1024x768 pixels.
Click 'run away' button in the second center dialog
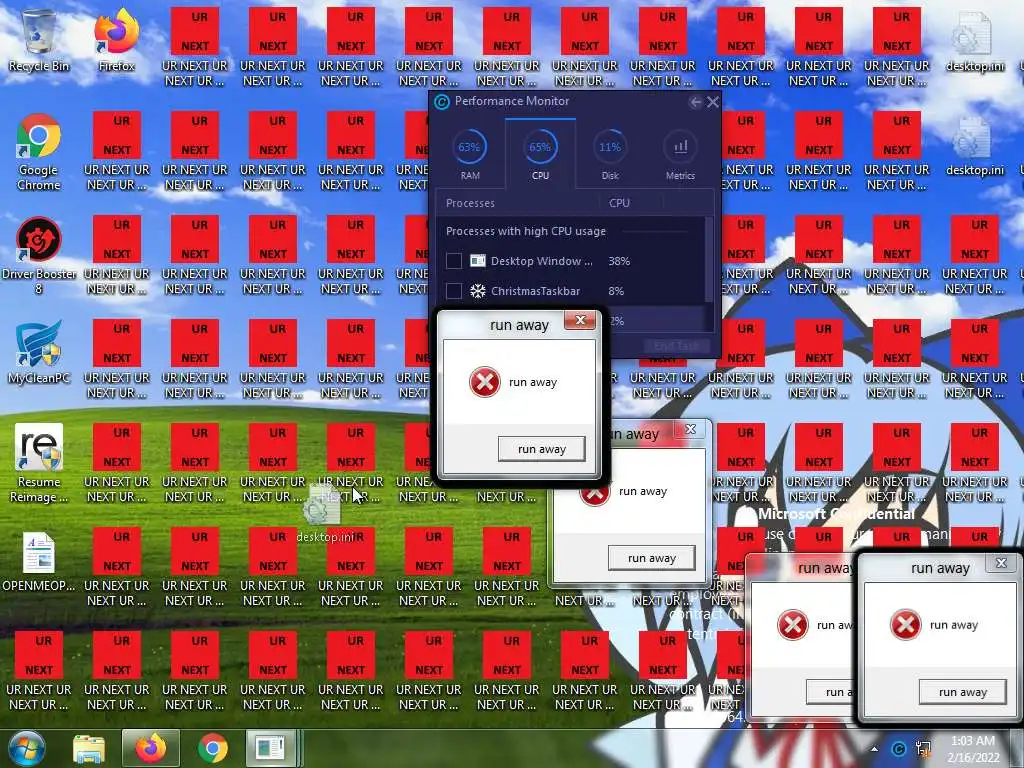pos(651,558)
